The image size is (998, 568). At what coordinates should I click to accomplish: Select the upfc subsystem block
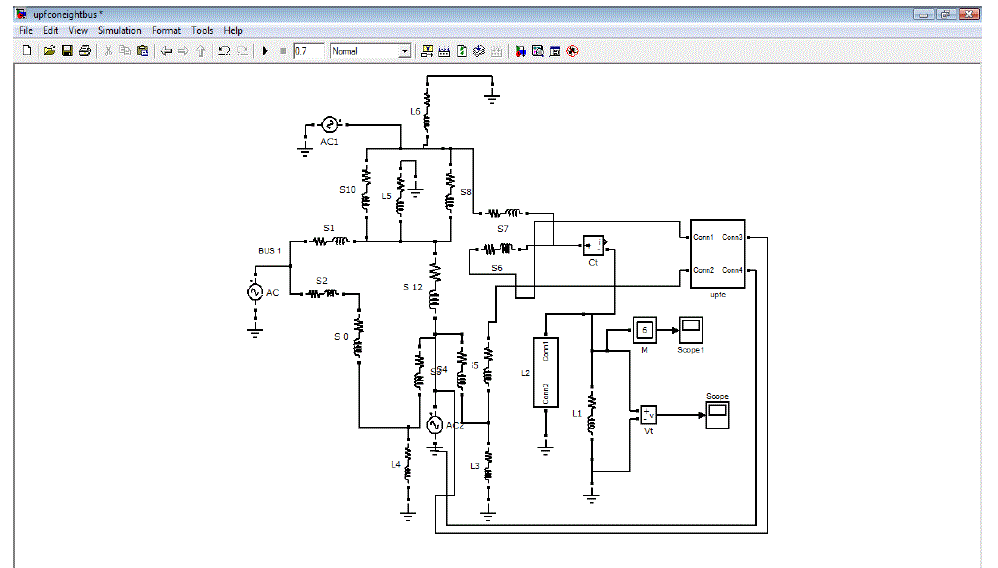(x=717, y=254)
